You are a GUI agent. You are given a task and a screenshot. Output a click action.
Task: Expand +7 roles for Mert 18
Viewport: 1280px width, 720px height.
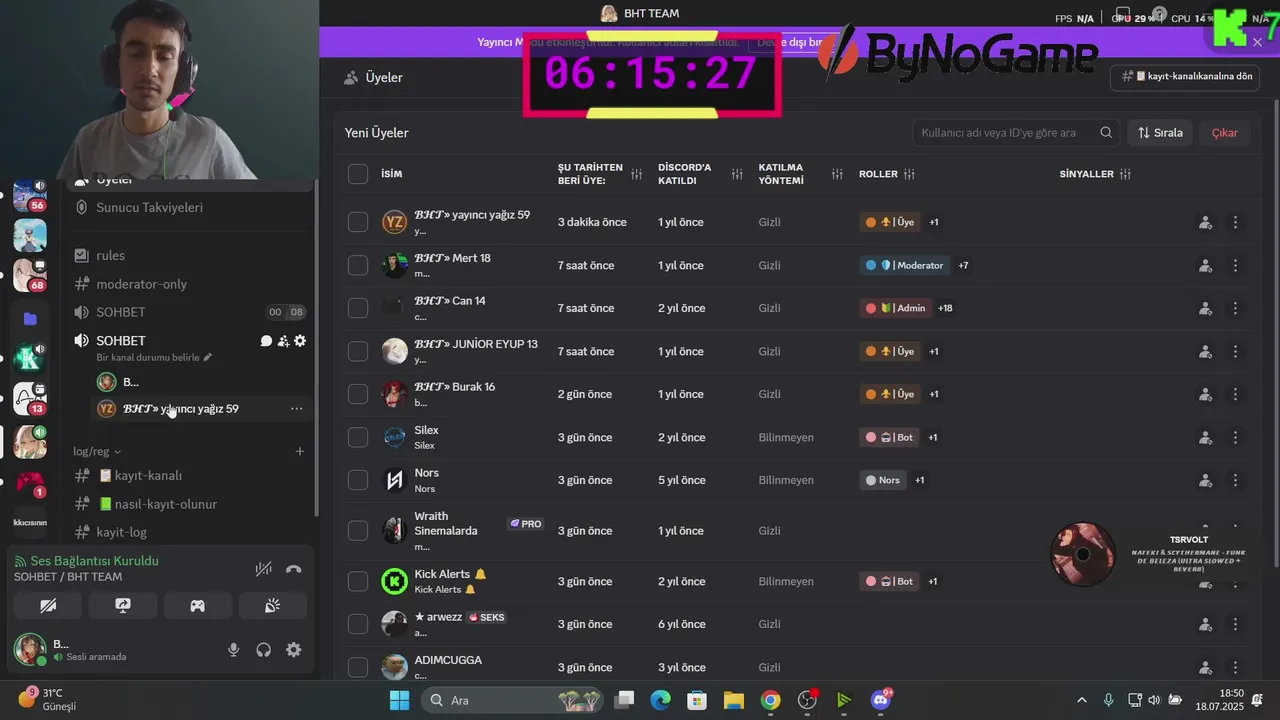[x=963, y=265]
